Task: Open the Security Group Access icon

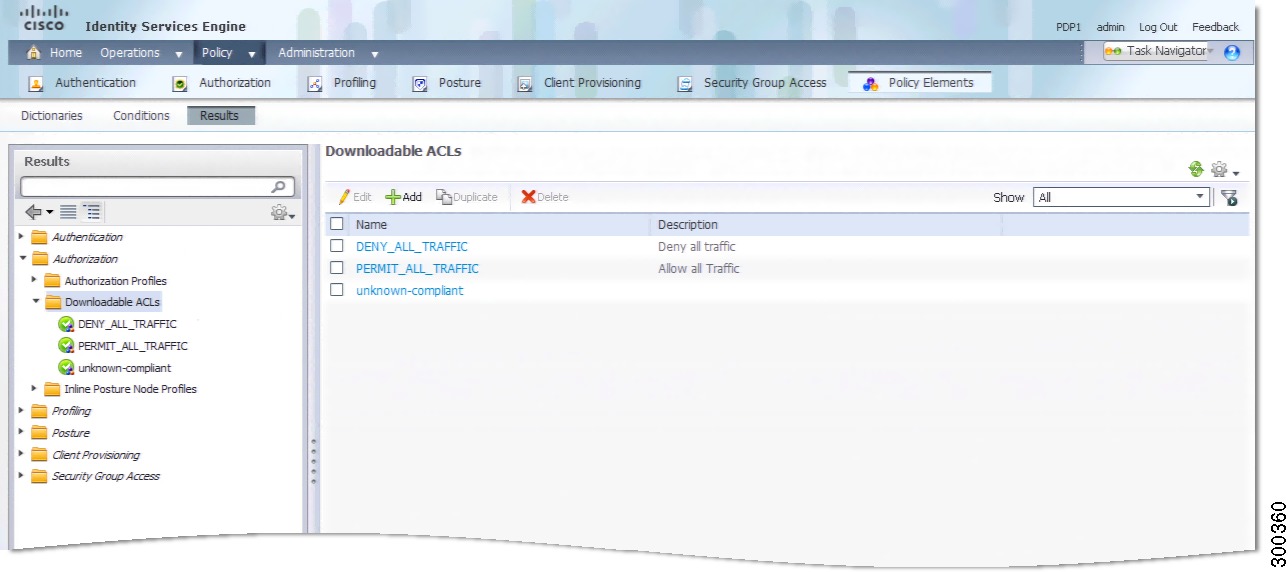Action: (685, 84)
